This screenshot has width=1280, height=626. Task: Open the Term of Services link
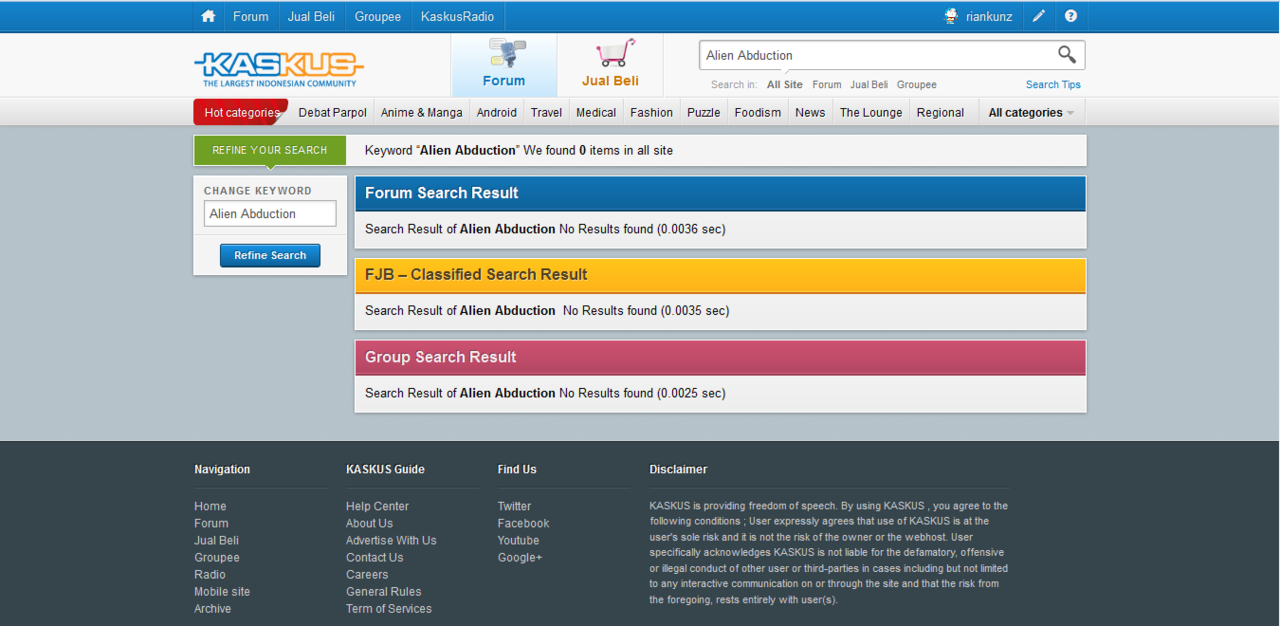pos(389,608)
